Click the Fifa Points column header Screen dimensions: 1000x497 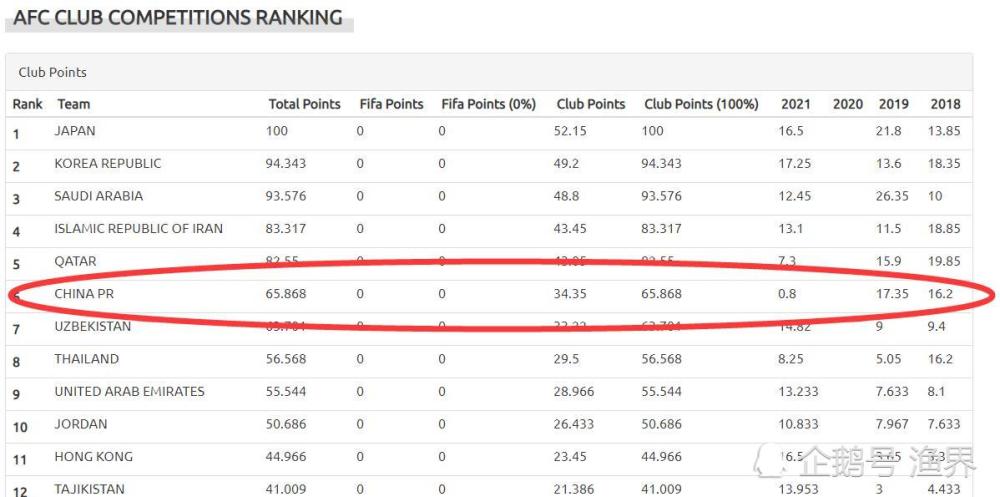(392, 104)
